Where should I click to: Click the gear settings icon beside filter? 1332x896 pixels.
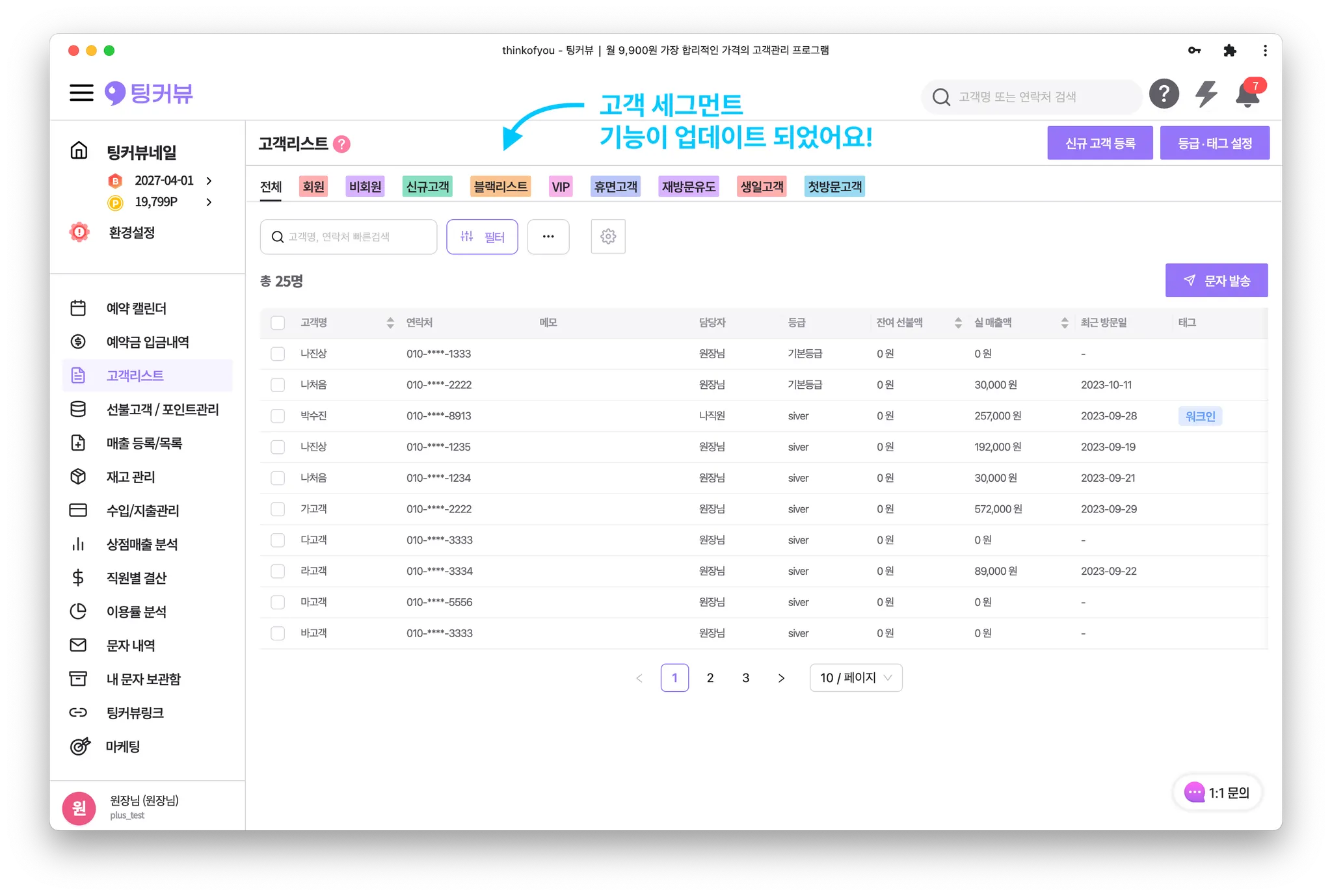pos(608,237)
